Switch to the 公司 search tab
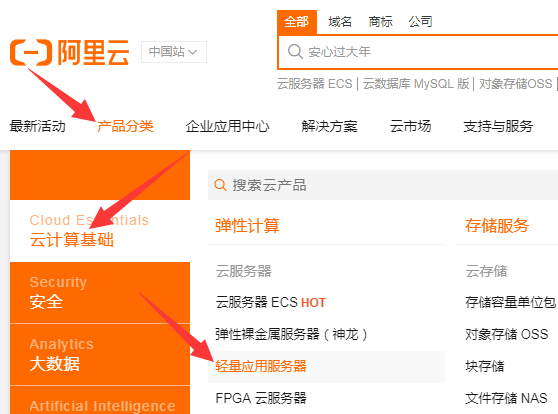 point(420,22)
